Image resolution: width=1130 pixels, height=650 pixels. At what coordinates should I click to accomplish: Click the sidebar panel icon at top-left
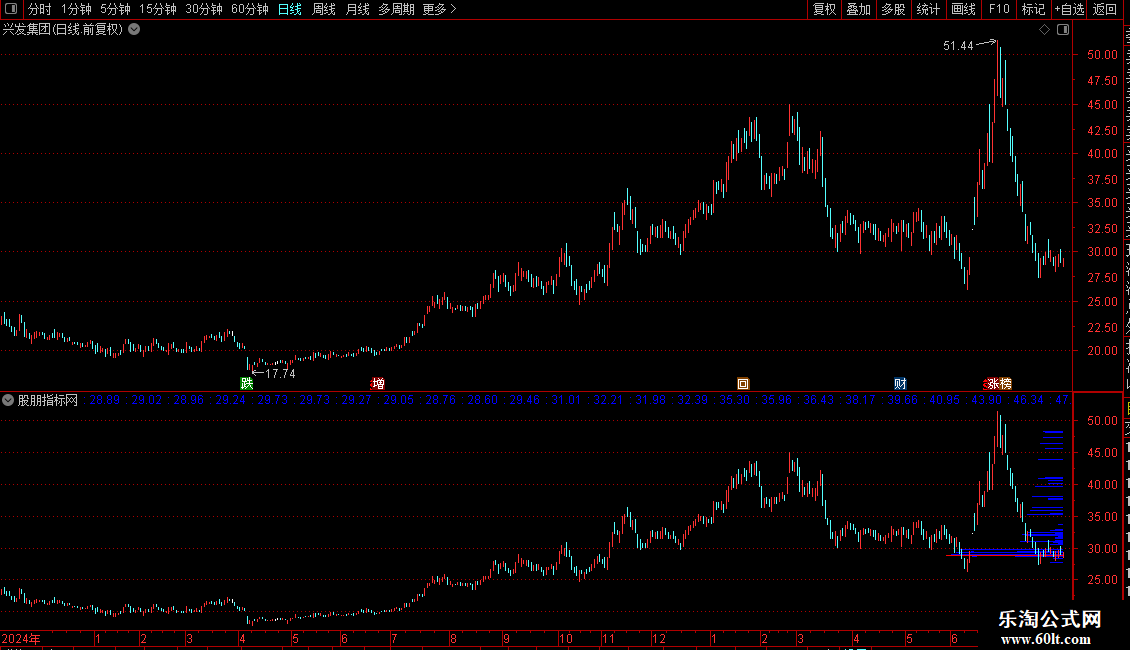[x=11, y=9]
